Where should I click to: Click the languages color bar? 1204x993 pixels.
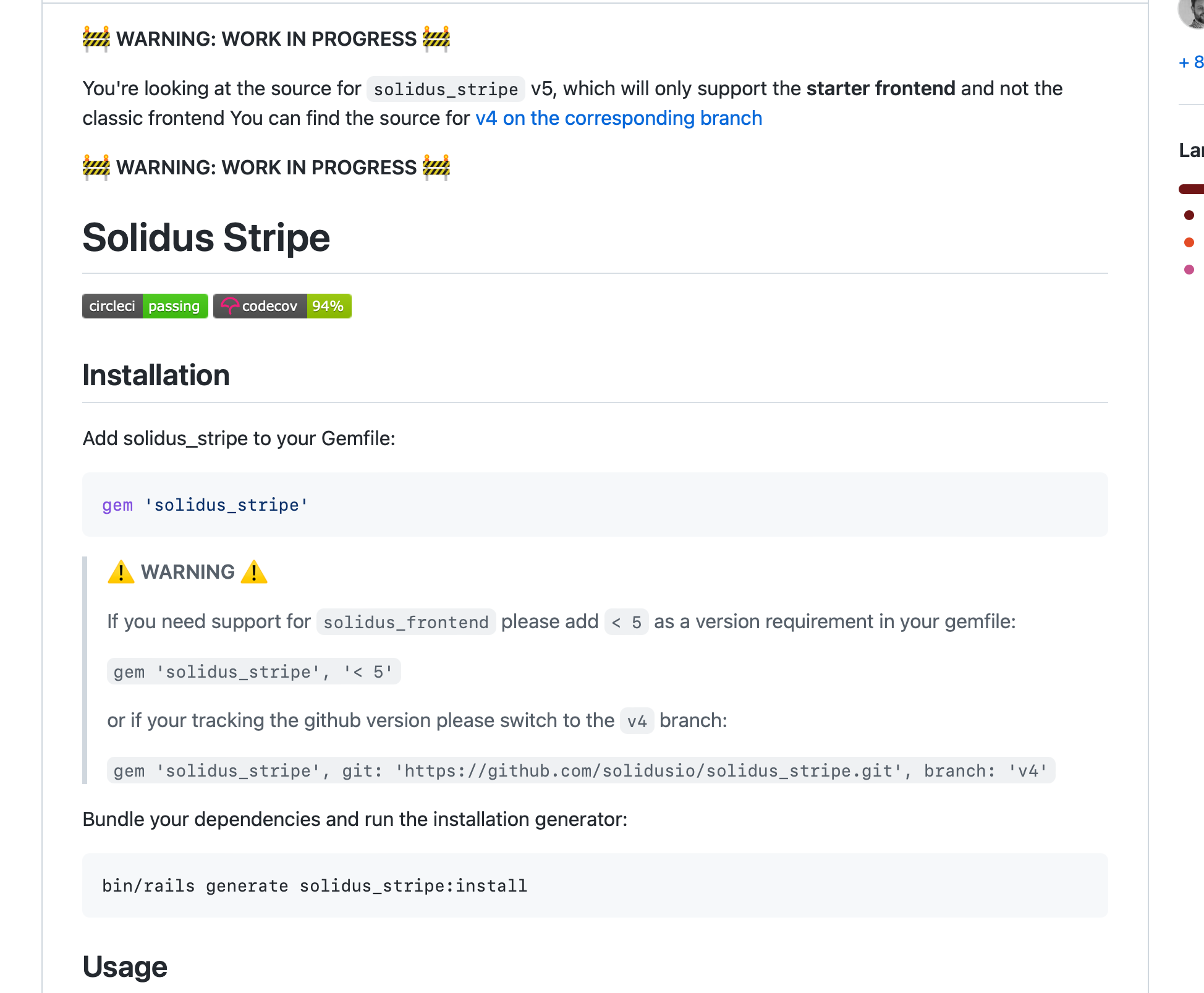[1192, 189]
